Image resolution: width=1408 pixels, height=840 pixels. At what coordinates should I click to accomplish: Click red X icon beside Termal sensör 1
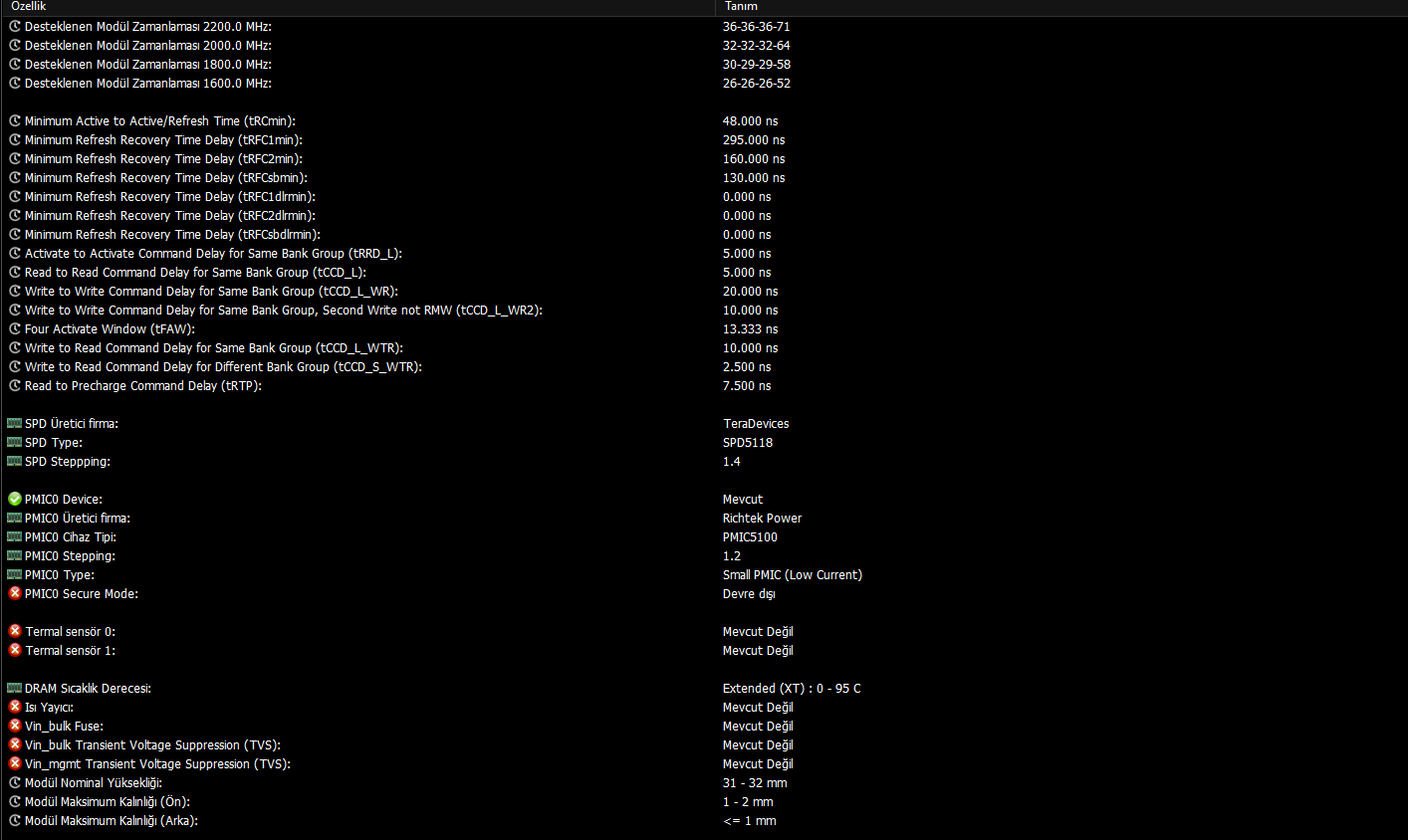coord(15,651)
